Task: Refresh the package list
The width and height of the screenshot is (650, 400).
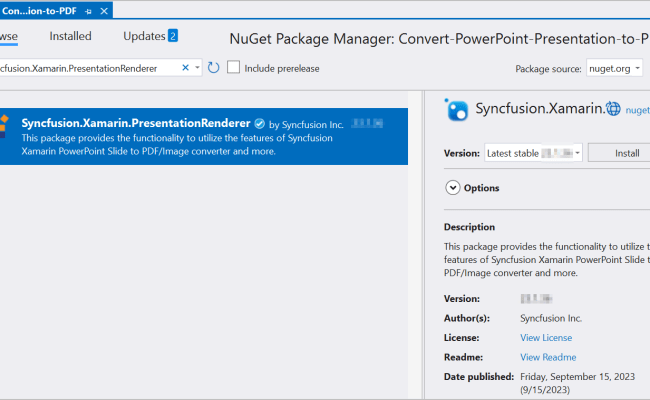Action: [x=213, y=68]
